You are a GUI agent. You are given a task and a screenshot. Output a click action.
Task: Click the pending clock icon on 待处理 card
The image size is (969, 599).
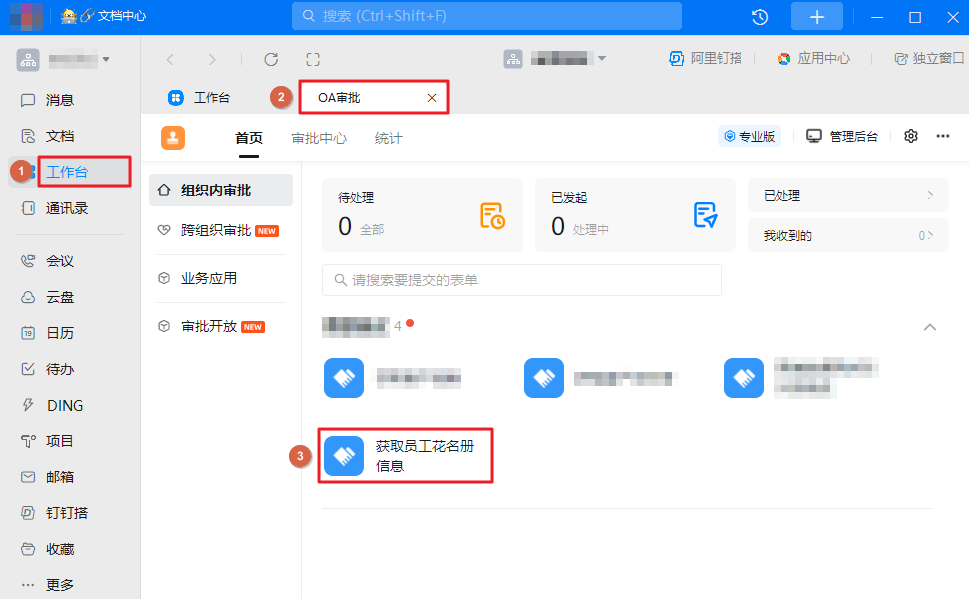pos(494,214)
